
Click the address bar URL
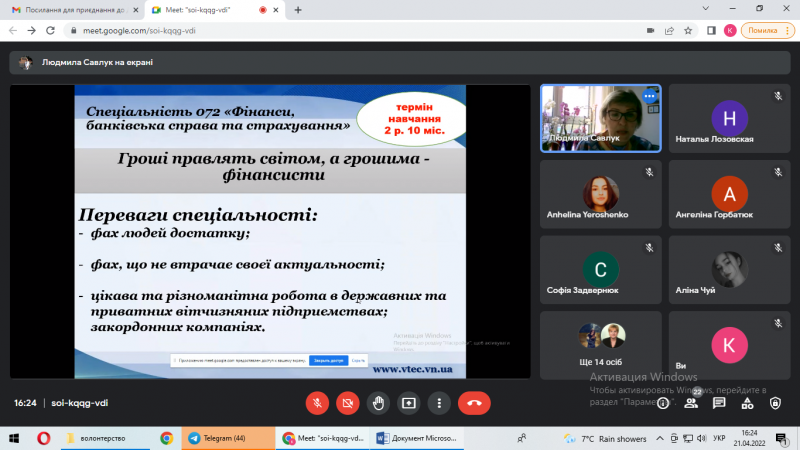click(x=139, y=31)
